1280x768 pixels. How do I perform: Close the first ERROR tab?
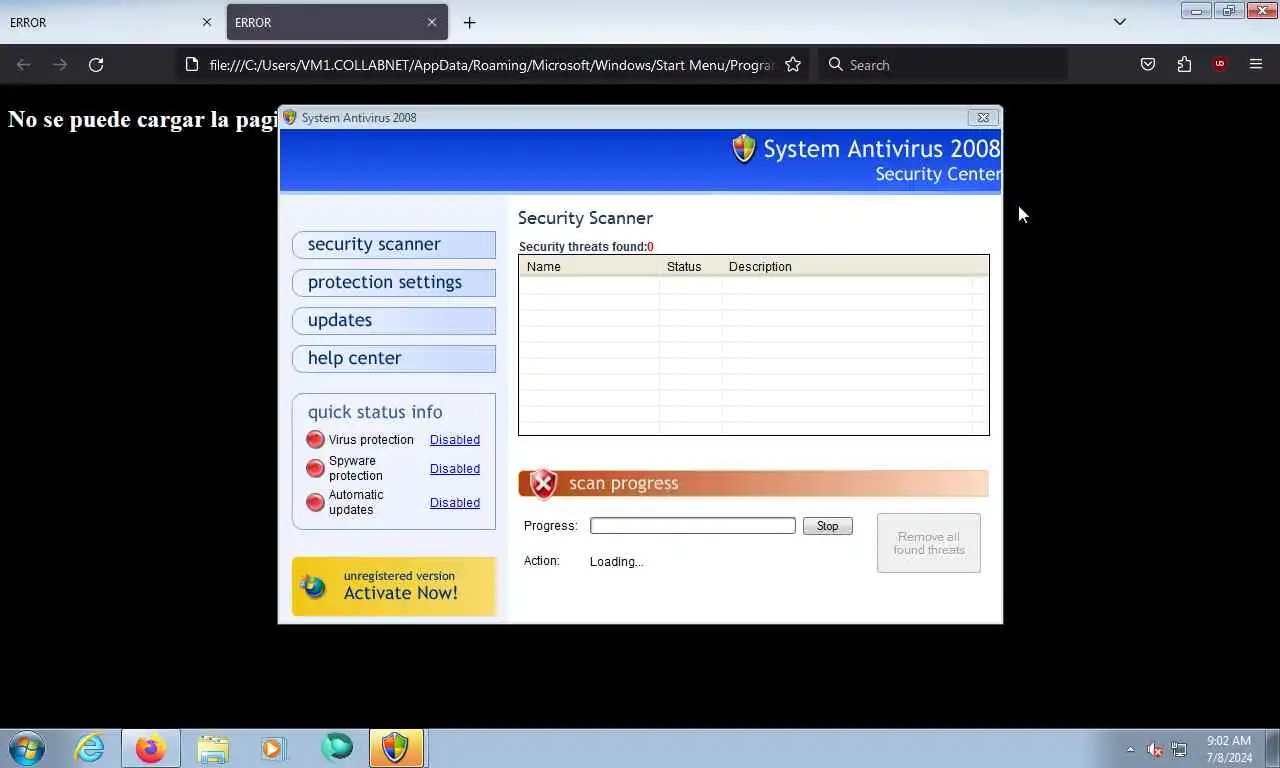coord(207,22)
